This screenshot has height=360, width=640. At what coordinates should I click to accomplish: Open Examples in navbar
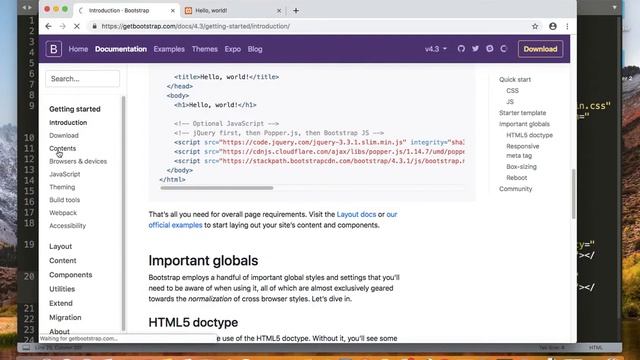coord(169,49)
